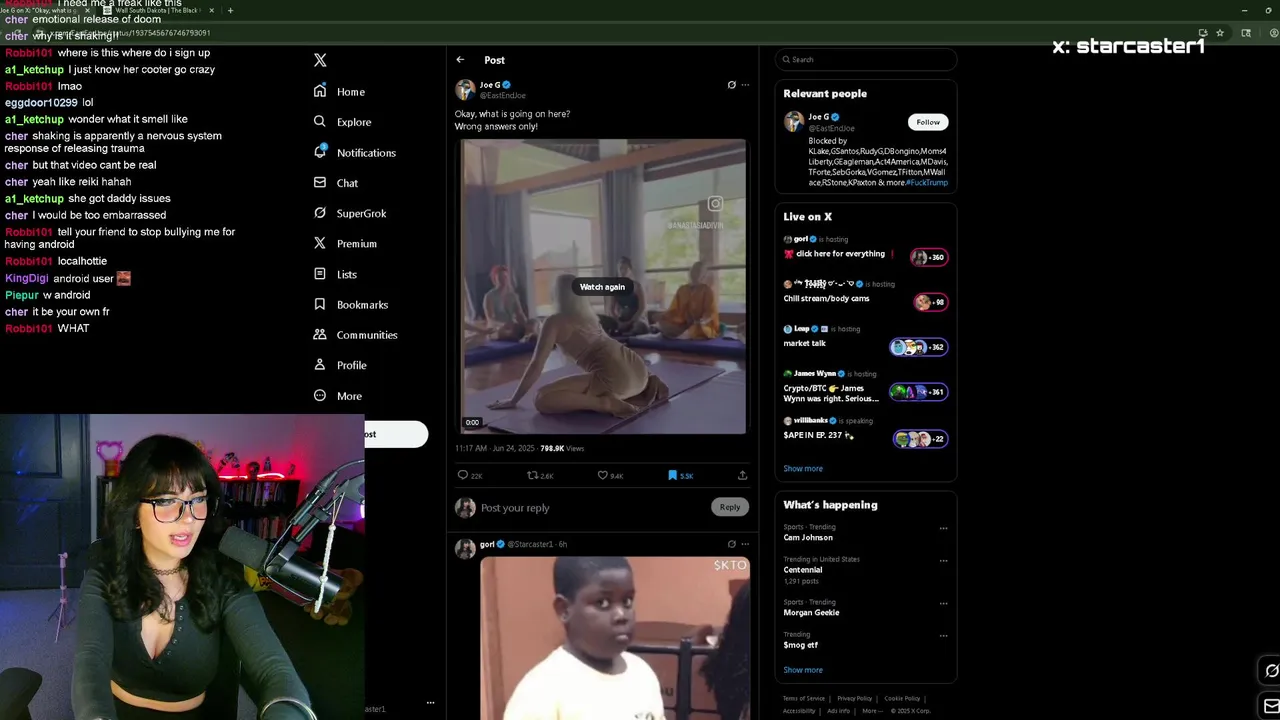Open Profile in X sidebar
Screen dimensions: 1280x720
(340, 365)
